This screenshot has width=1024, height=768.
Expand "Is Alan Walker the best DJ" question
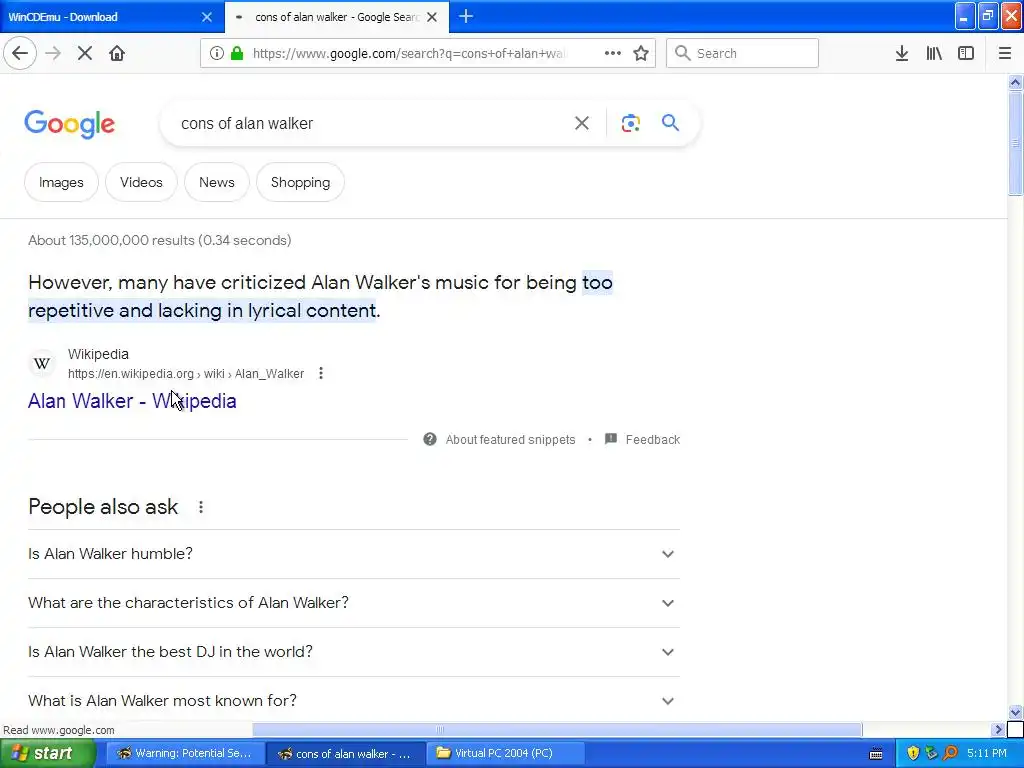click(x=354, y=652)
